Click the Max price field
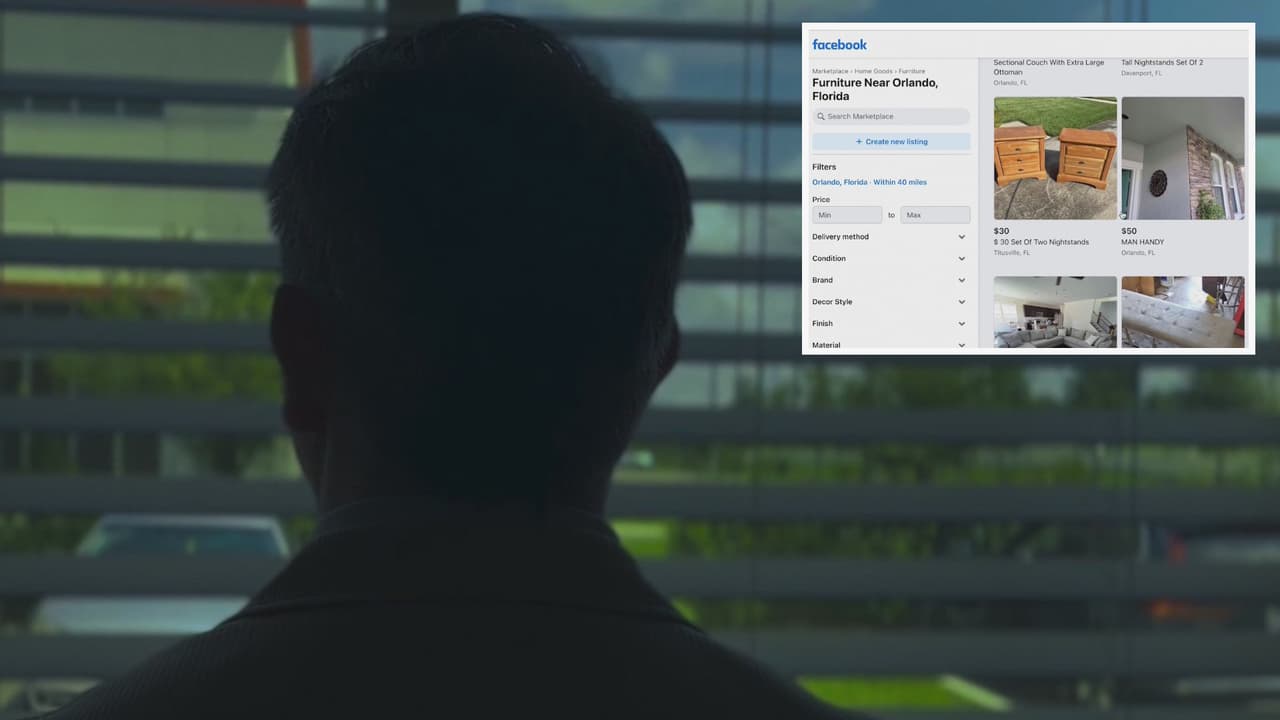The image size is (1280, 720). [934, 215]
